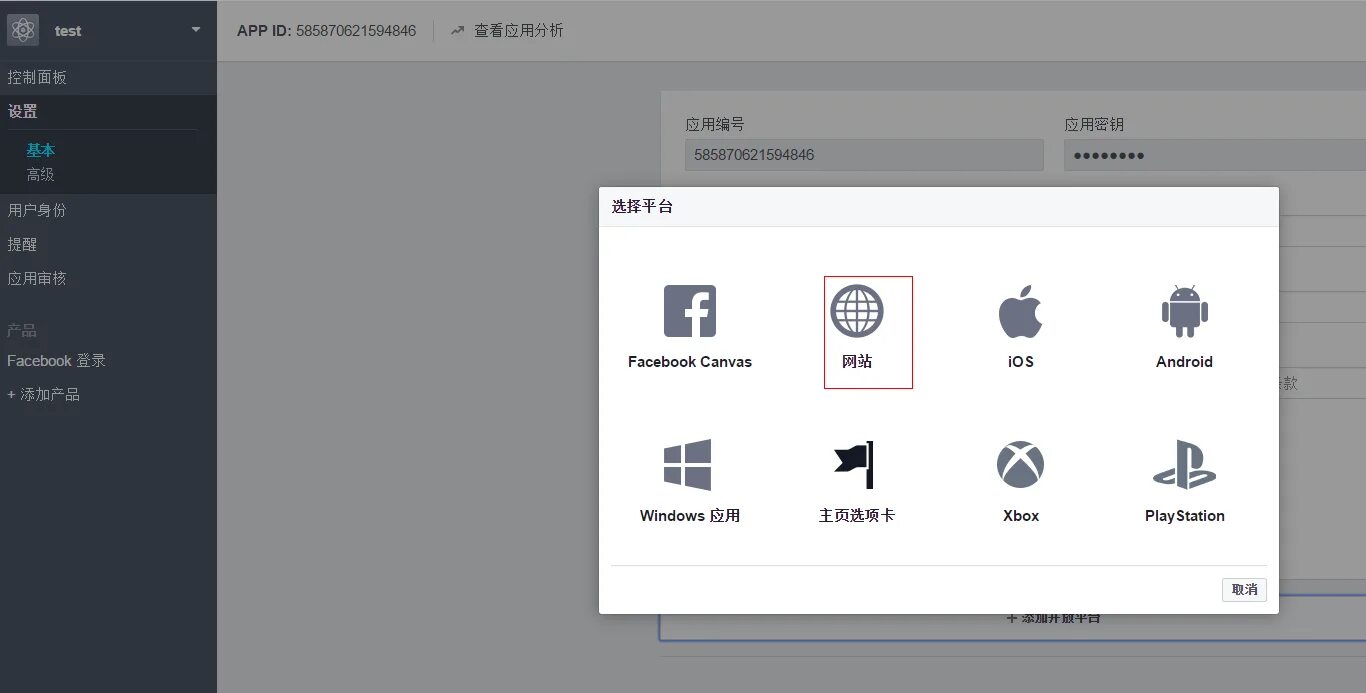Click the 选择平台 dialog title

pos(642,207)
